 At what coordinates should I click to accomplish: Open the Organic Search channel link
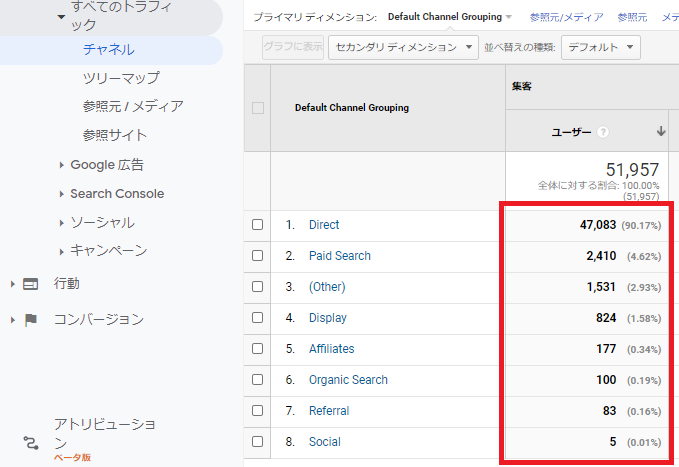tap(348, 380)
